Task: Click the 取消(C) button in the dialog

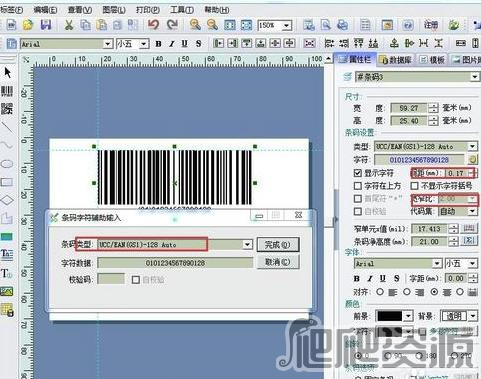Action: (x=278, y=262)
